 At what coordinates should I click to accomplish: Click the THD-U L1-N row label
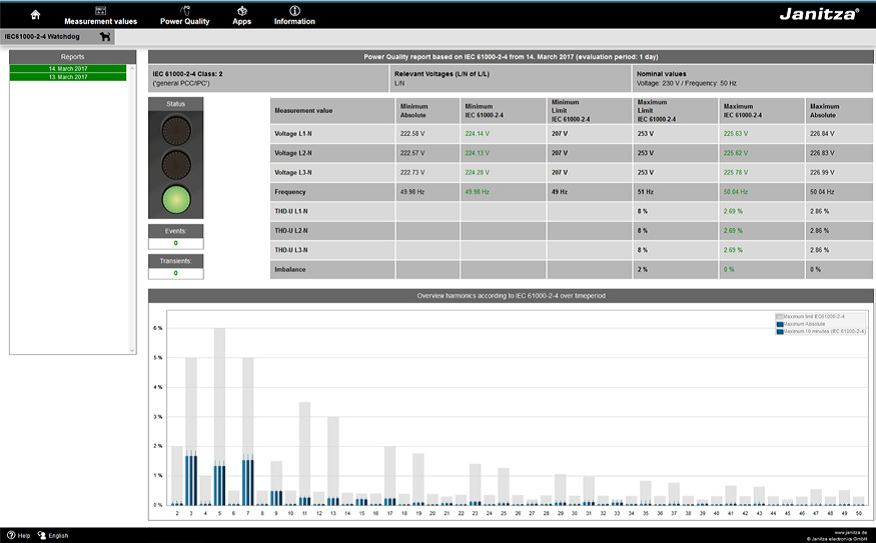click(291, 211)
